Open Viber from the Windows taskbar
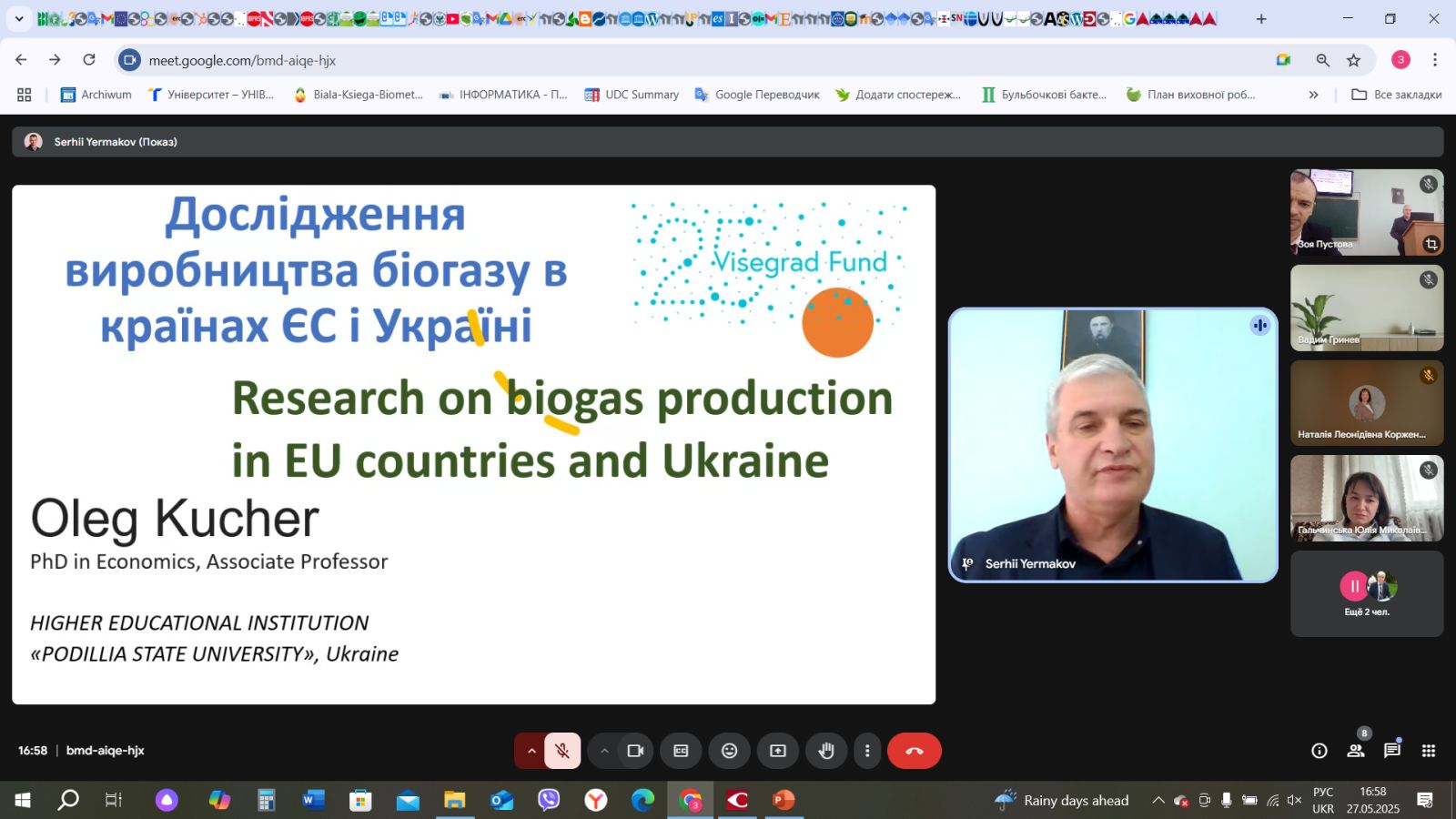The height and width of the screenshot is (819, 1456). coord(549,800)
